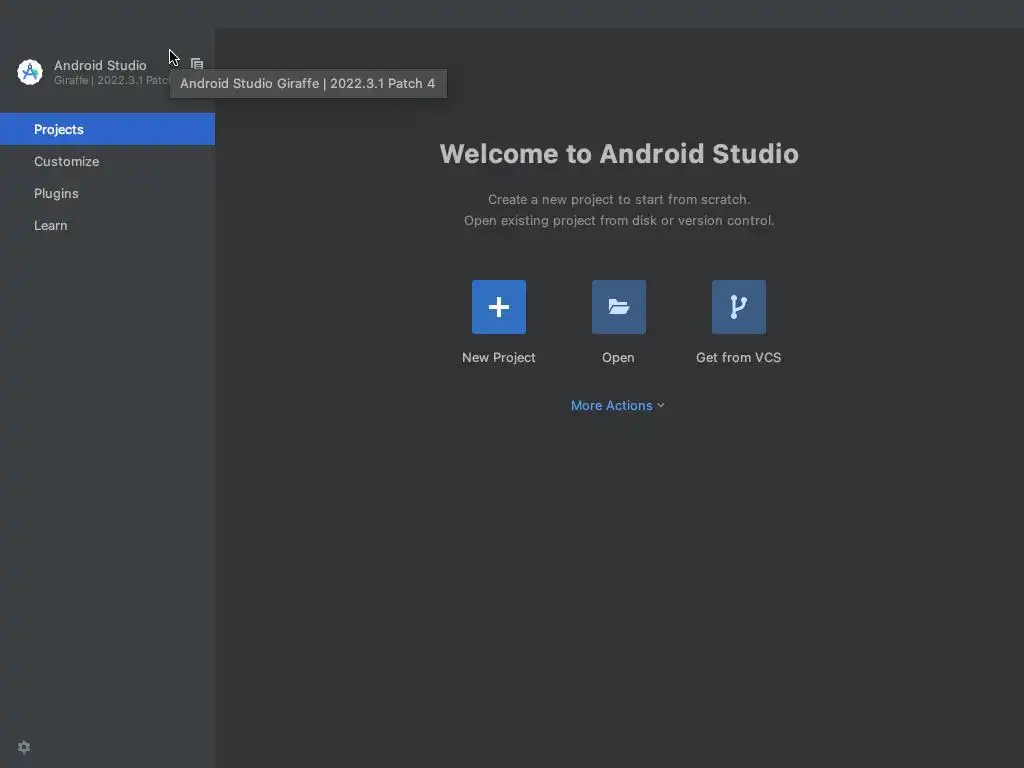Click the Giraffe 2022.3.1 version text
1024x768 pixels.
coord(112,80)
